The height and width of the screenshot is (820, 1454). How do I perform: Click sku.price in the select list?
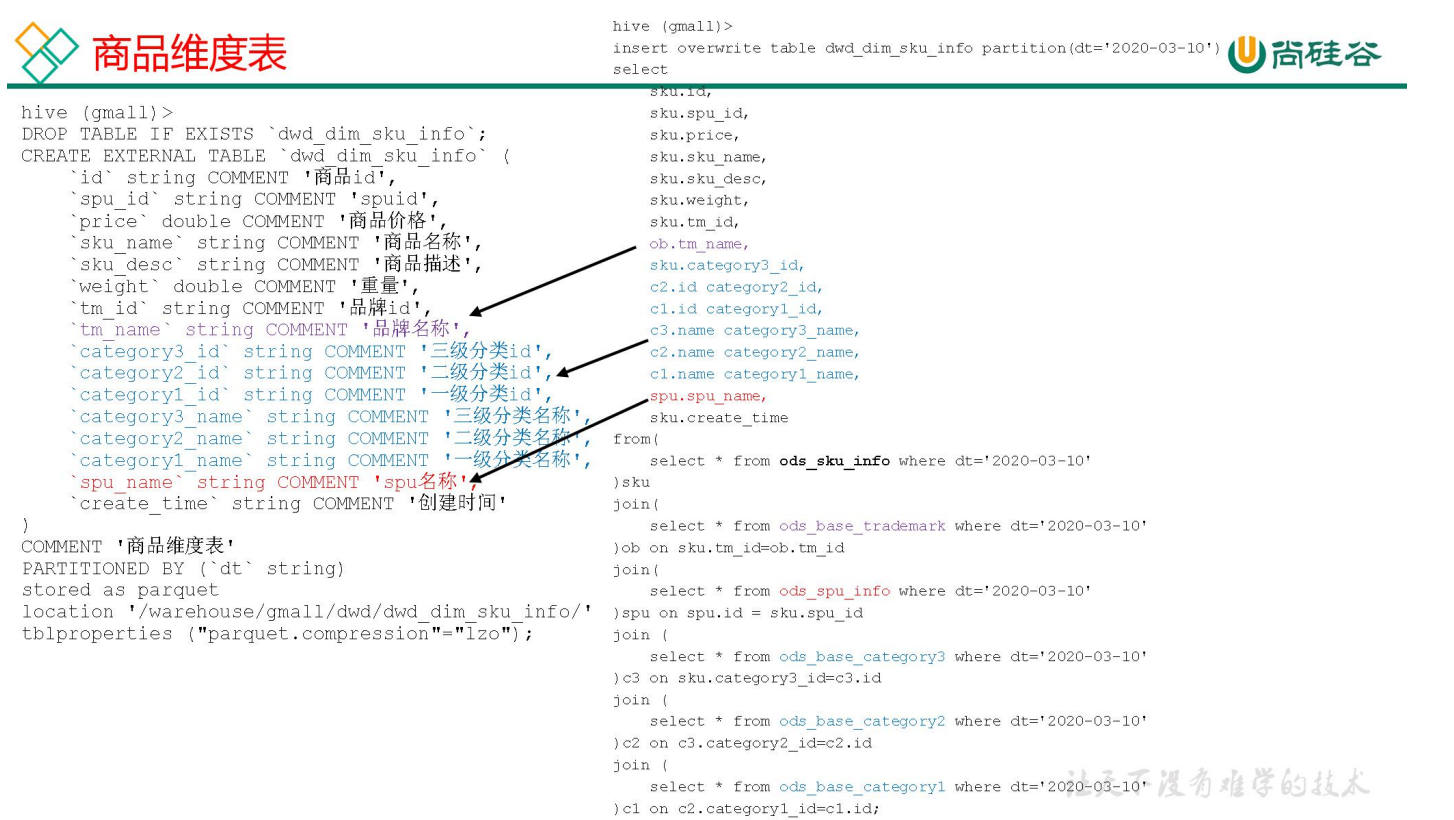point(695,135)
